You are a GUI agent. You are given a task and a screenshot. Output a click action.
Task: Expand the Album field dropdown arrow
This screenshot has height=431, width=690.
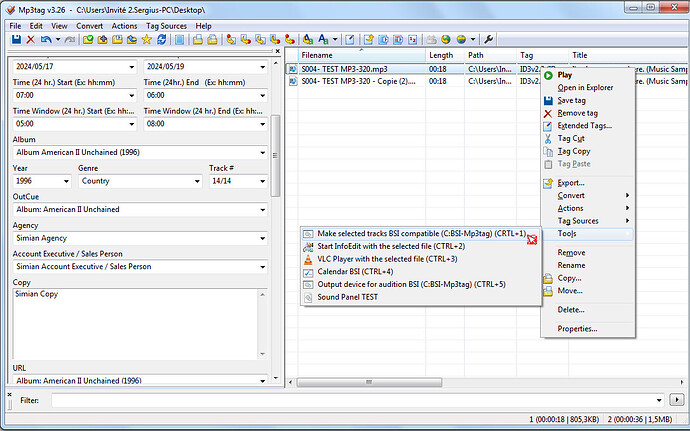(263, 153)
